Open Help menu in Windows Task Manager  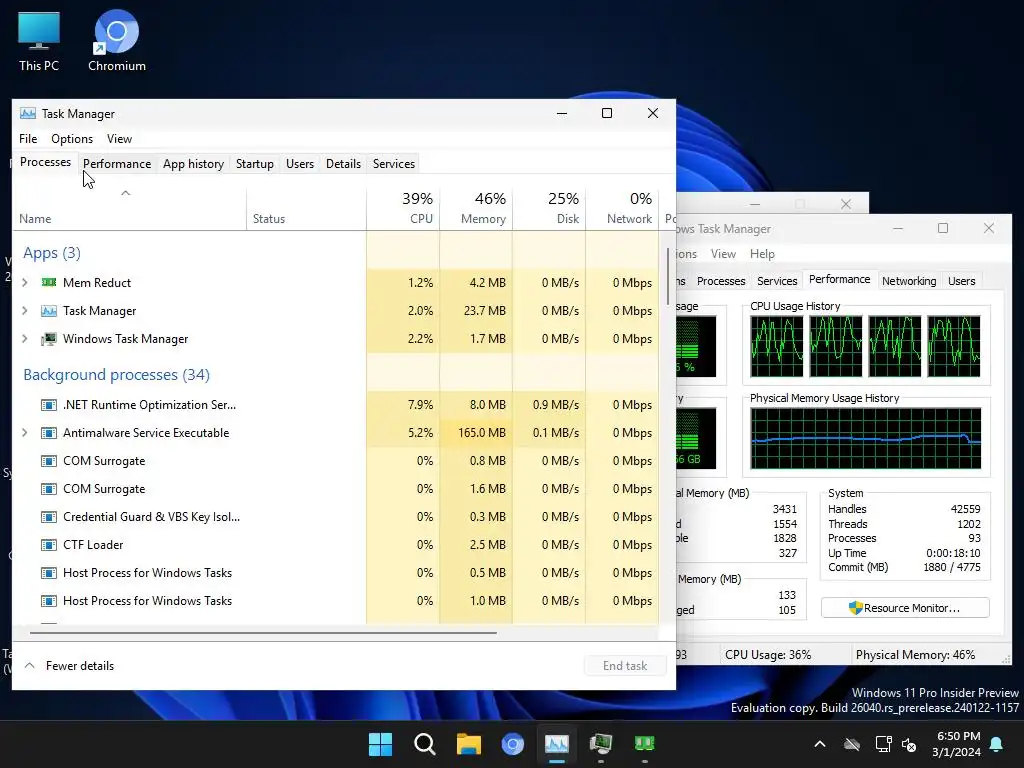[x=762, y=254]
